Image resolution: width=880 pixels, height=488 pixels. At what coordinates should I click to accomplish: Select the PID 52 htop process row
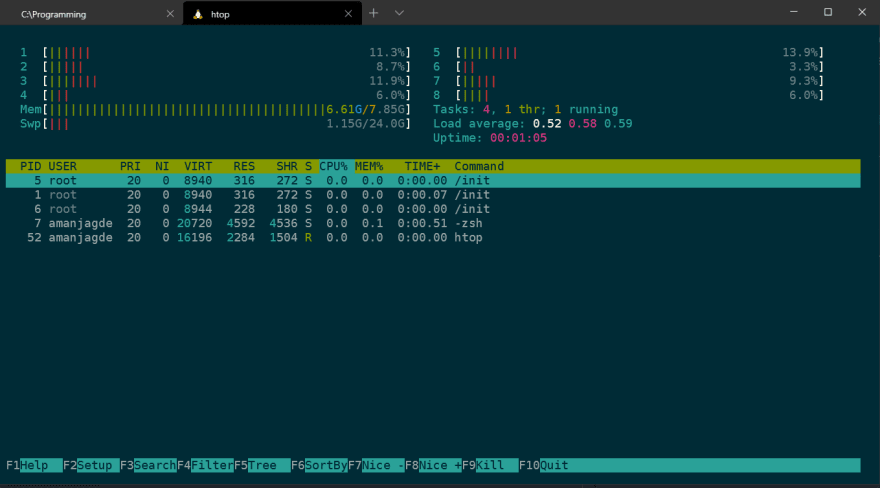[x=433, y=237]
